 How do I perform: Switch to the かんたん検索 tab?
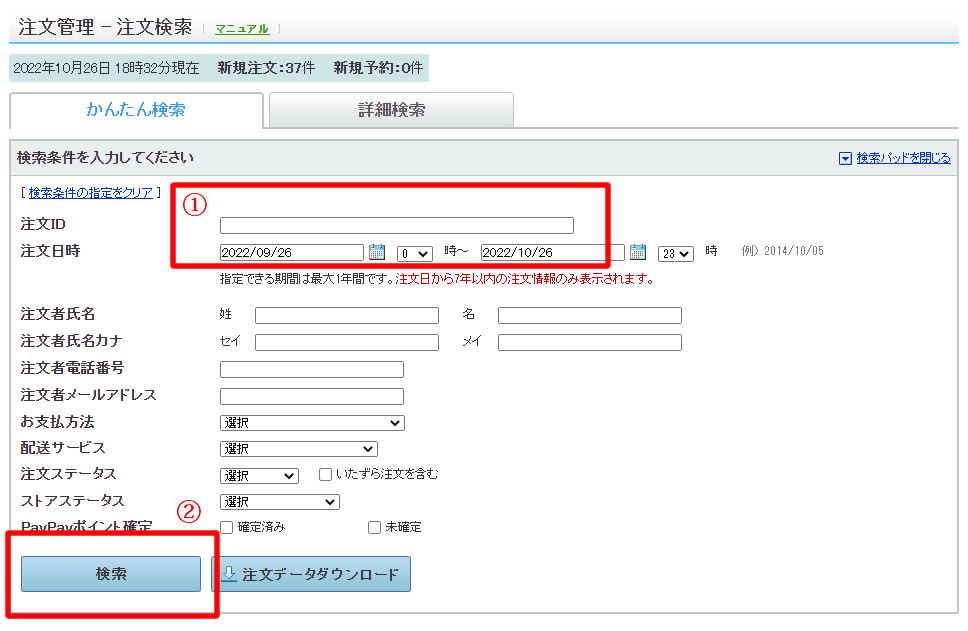coord(136,111)
